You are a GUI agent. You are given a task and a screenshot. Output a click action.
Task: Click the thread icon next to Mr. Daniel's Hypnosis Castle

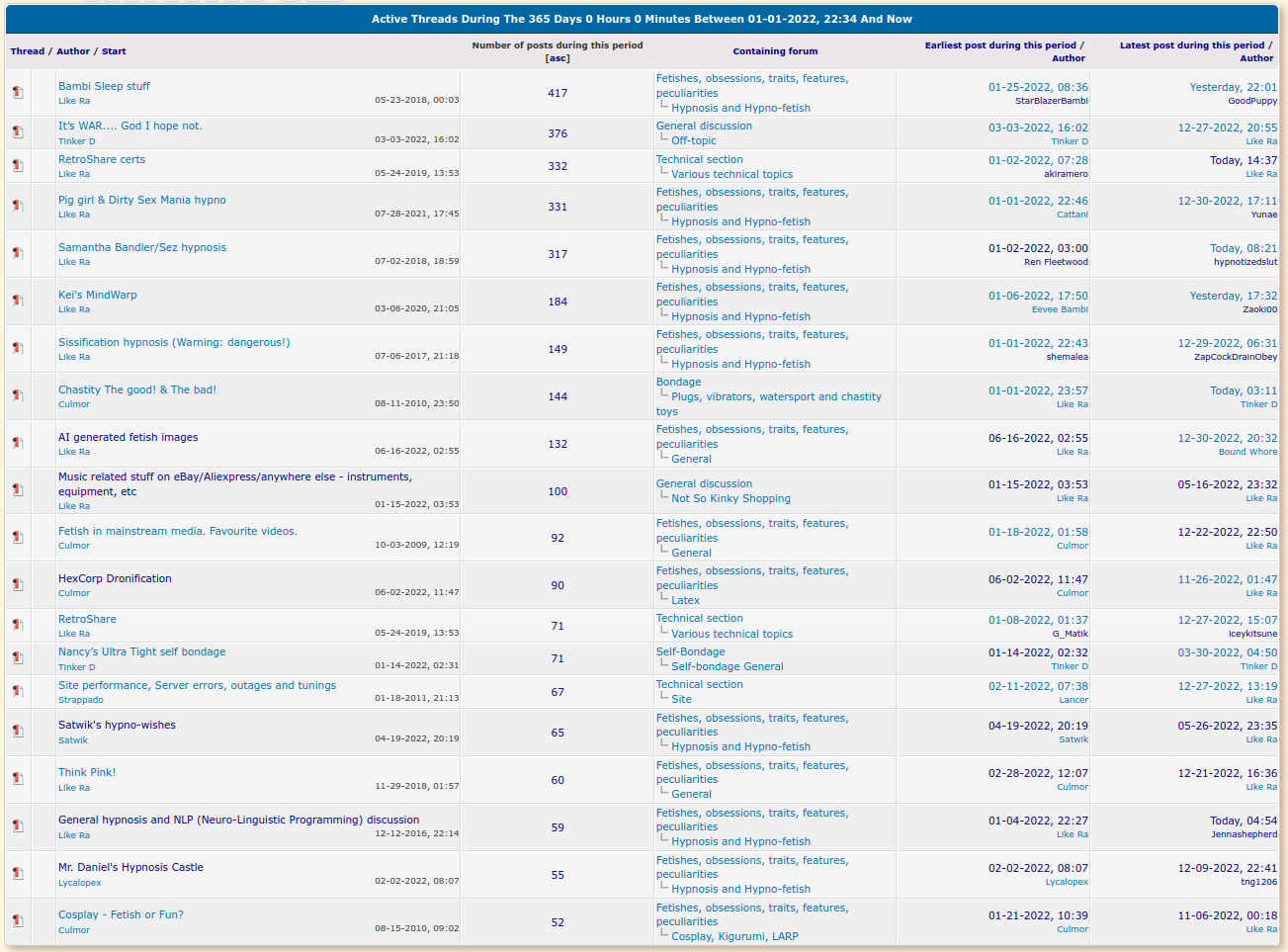coord(18,874)
